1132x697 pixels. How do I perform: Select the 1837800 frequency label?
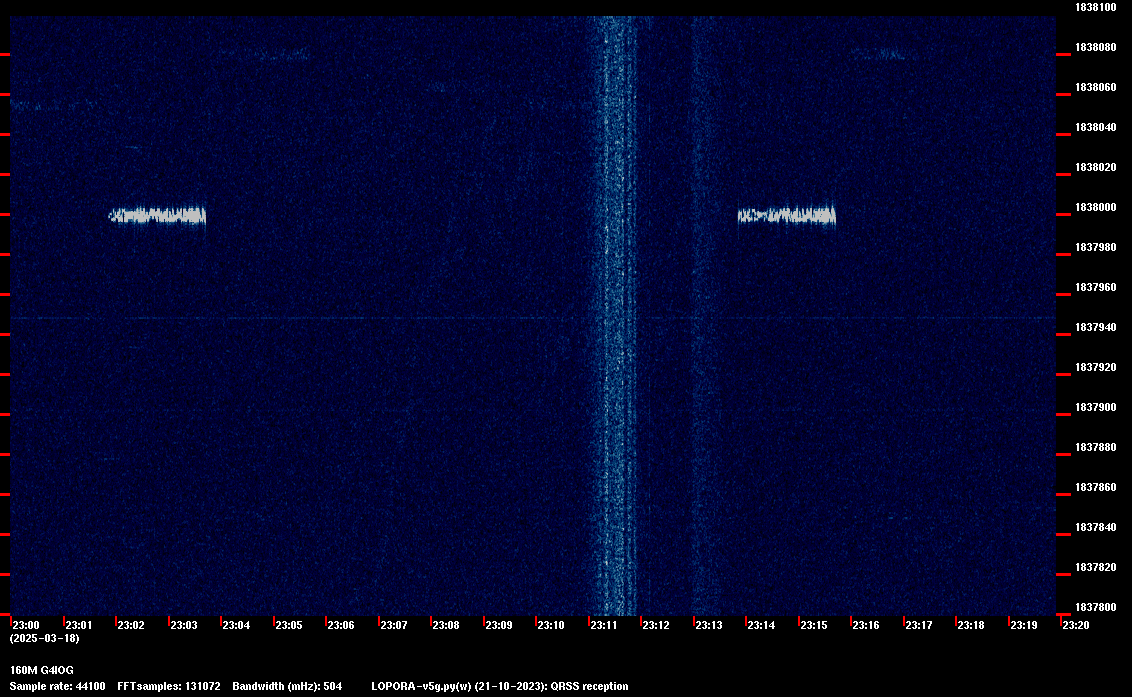pyautogui.click(x=1095, y=607)
